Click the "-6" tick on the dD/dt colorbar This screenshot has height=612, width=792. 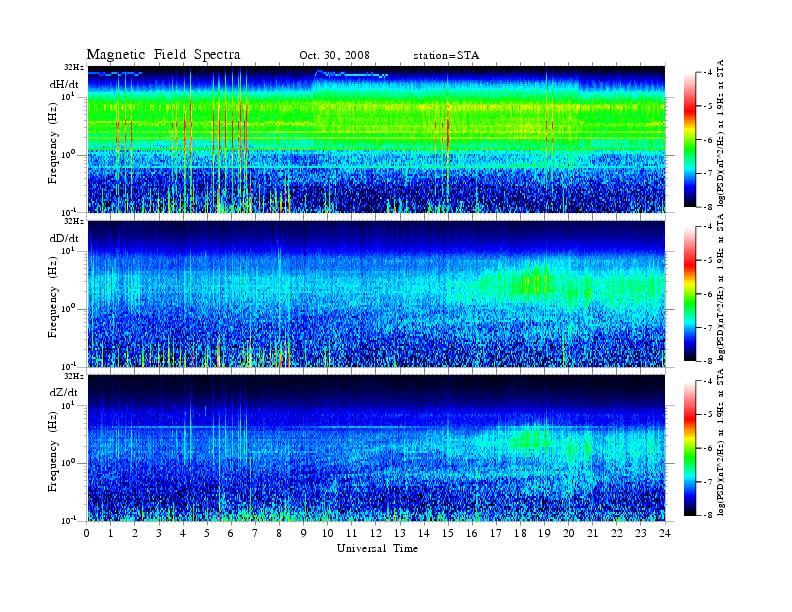coord(708,294)
